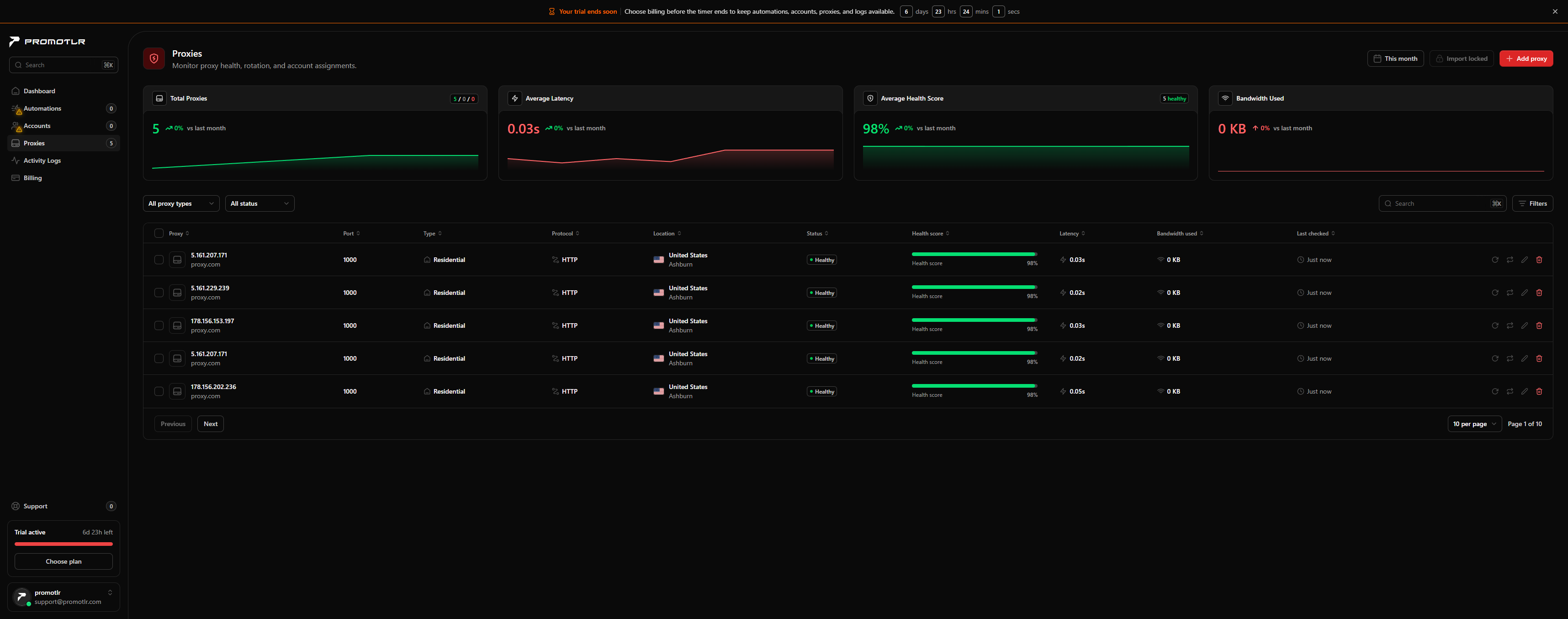
Task: Click the Average Health Score shield icon
Action: coord(870,98)
